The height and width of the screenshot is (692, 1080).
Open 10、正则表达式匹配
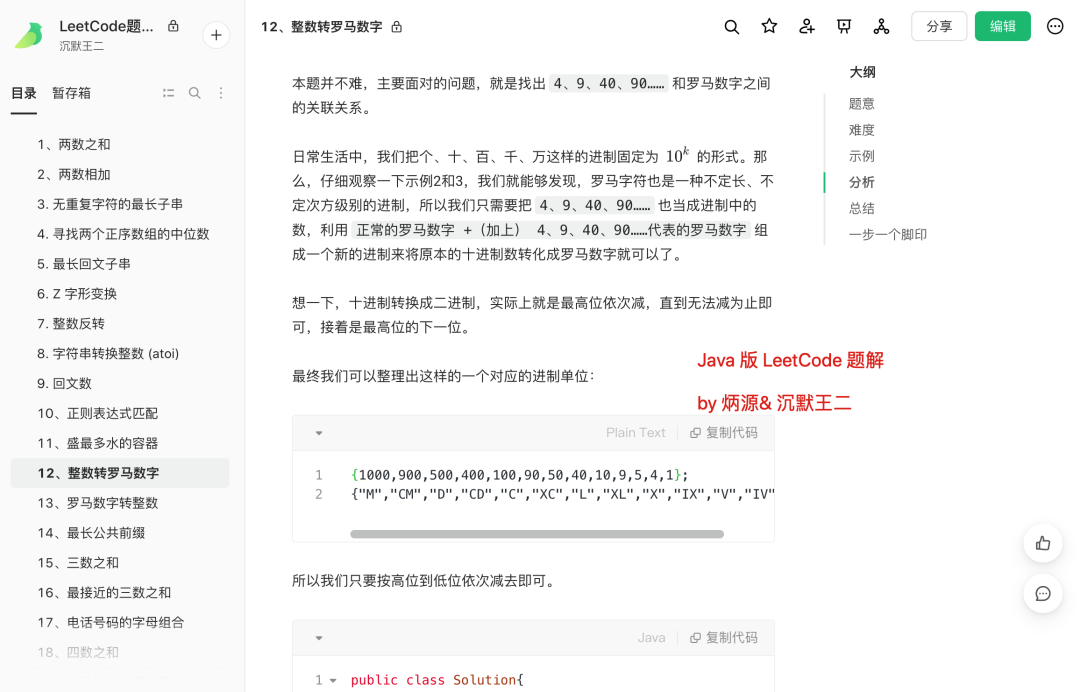click(x=120, y=413)
